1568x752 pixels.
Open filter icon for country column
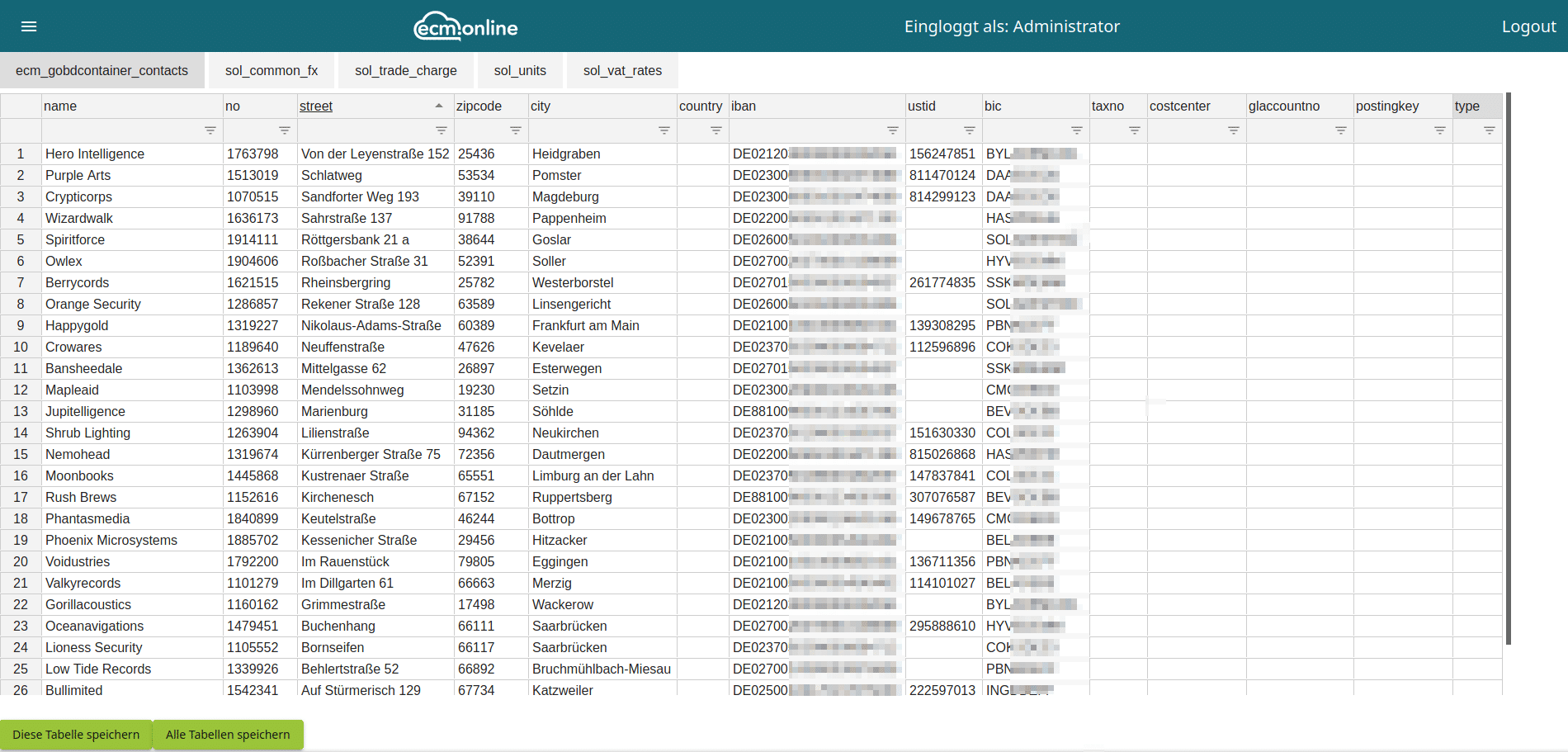click(716, 130)
